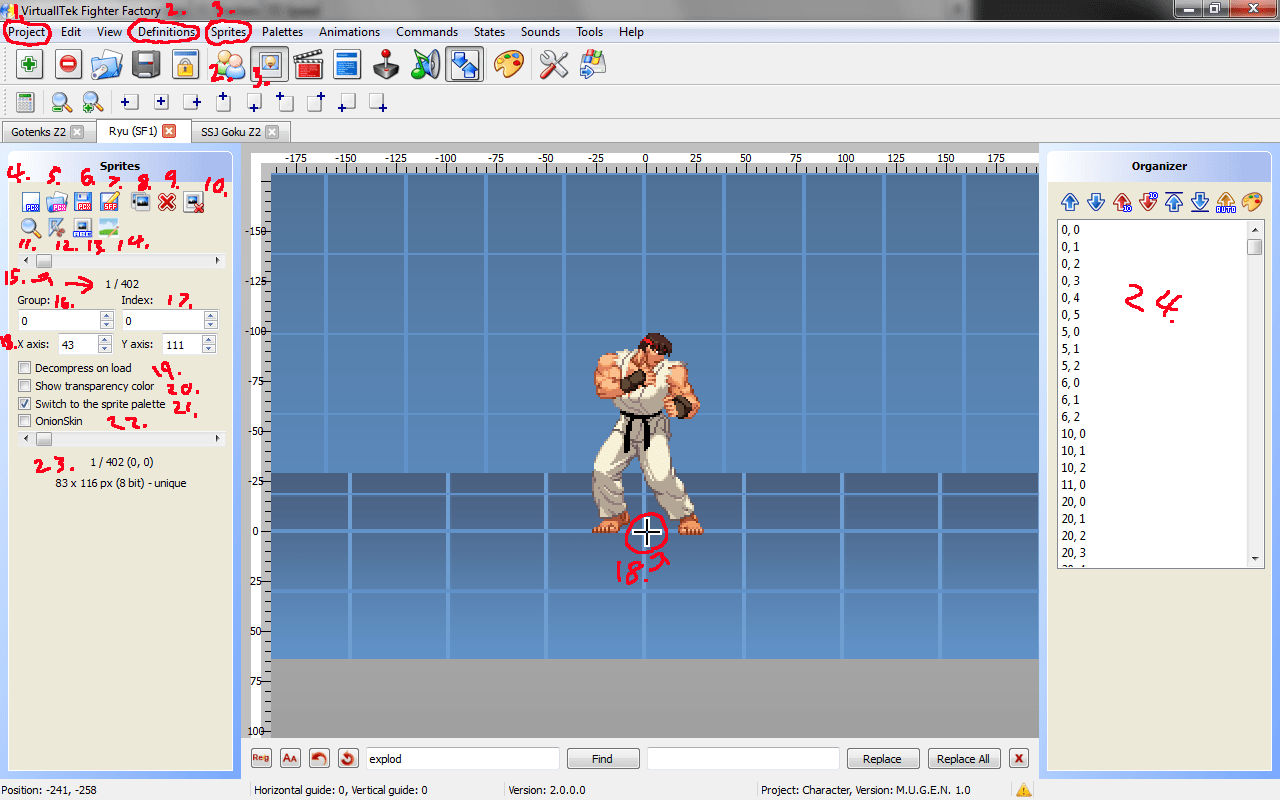Viewport: 1280px width, 800px height.
Task: Increment the Group value spinner up
Action: click(106, 316)
